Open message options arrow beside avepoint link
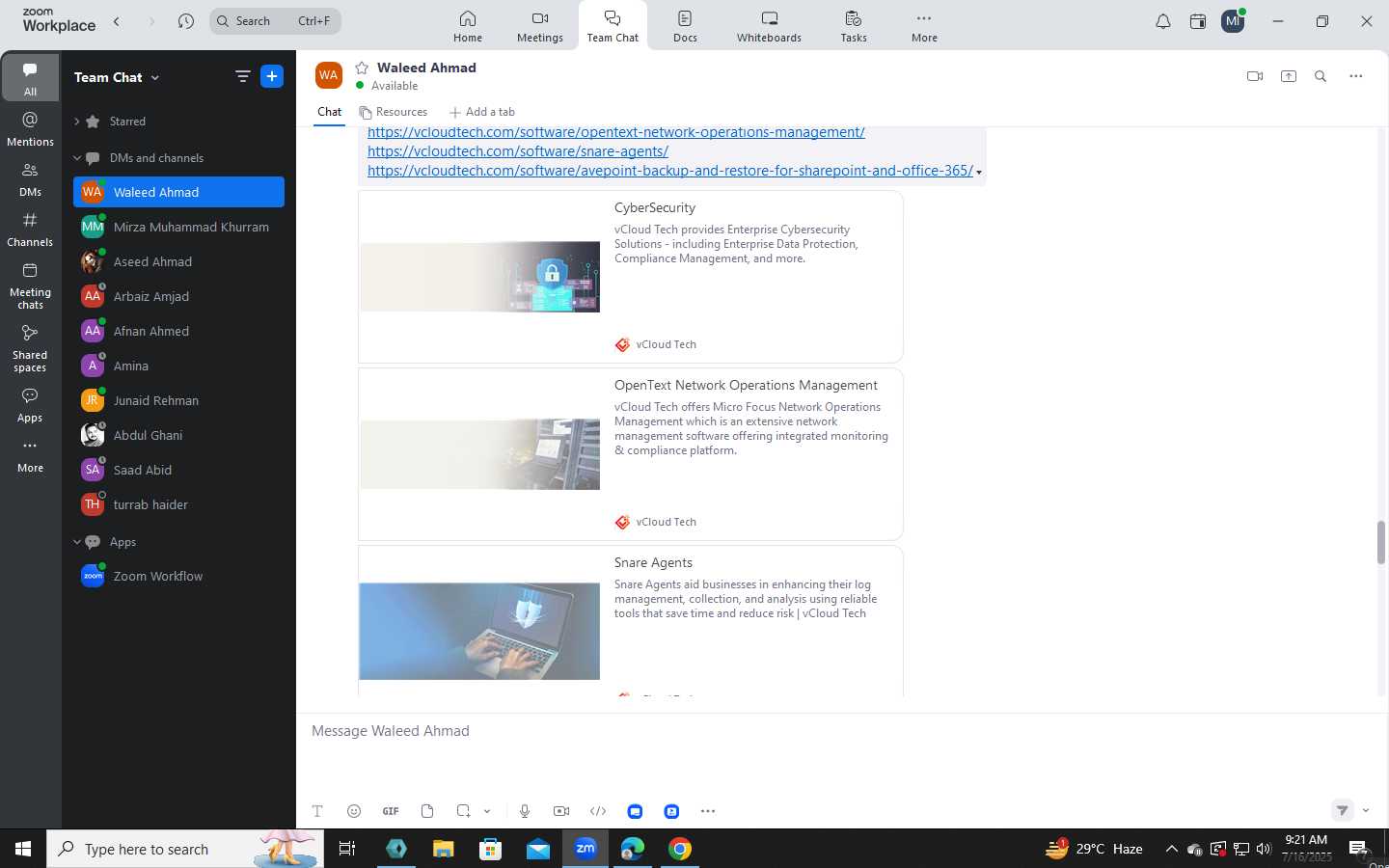The width and height of the screenshot is (1389, 868). 979,173
